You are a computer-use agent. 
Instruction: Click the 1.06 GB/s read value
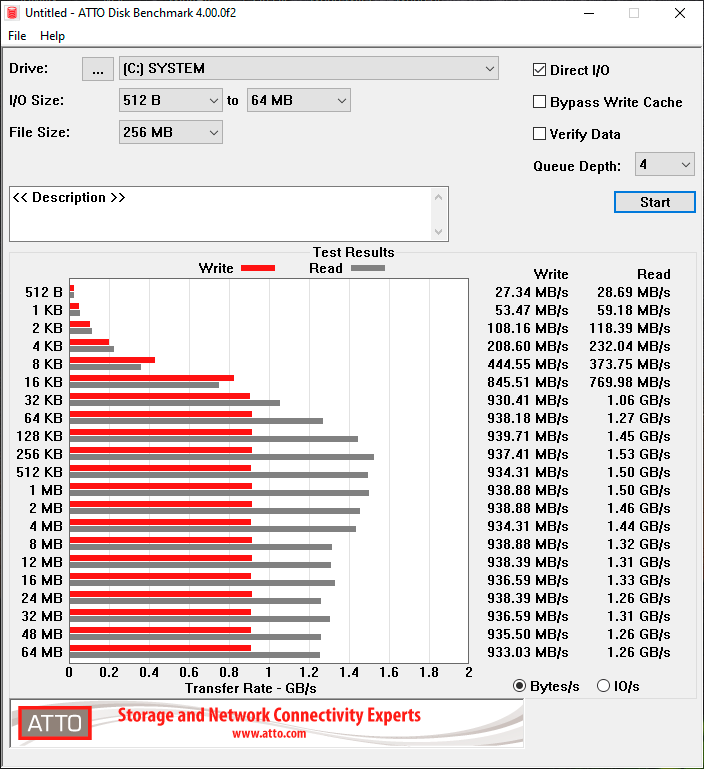[638, 400]
